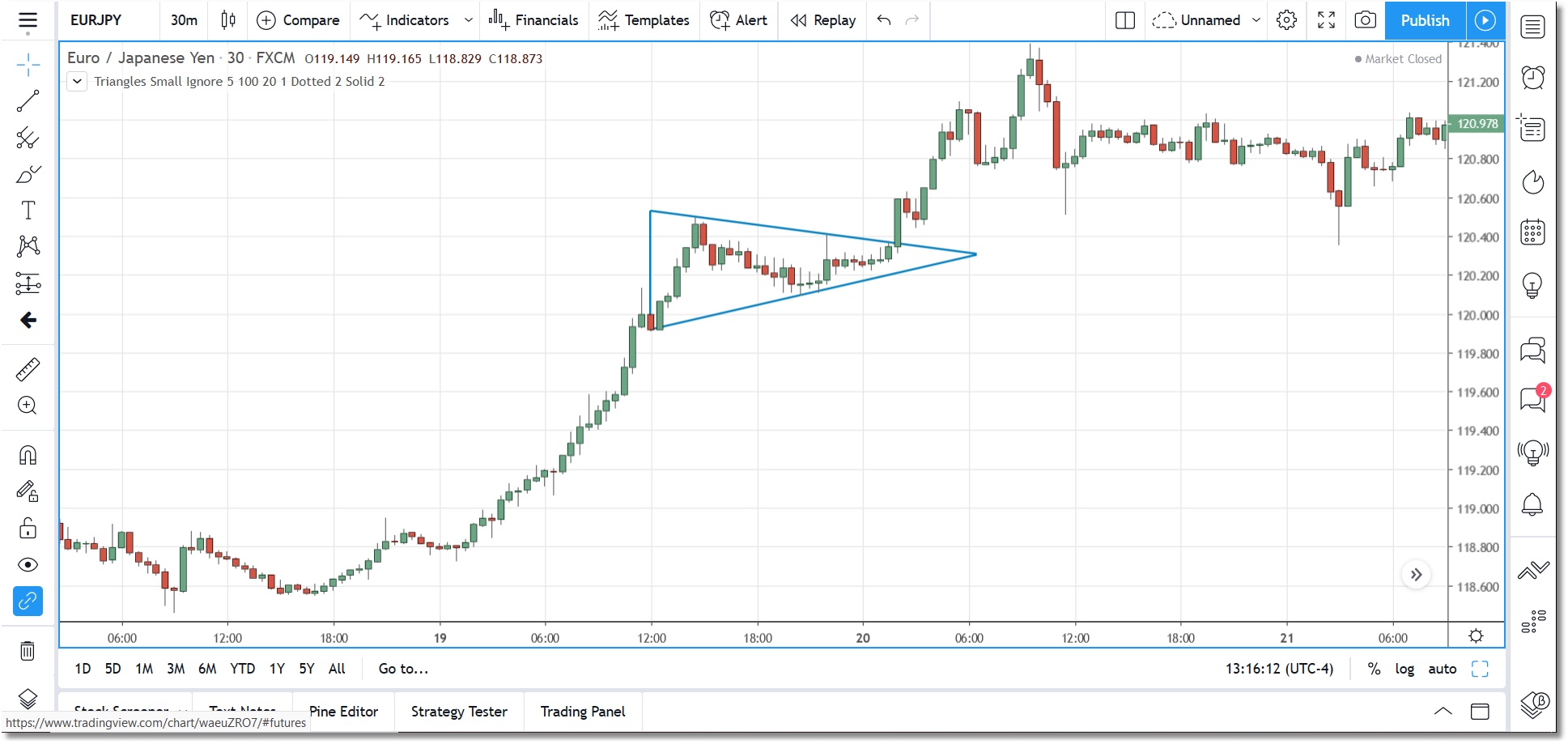
Task: Open the Trading Panel tab
Action: [583, 712]
